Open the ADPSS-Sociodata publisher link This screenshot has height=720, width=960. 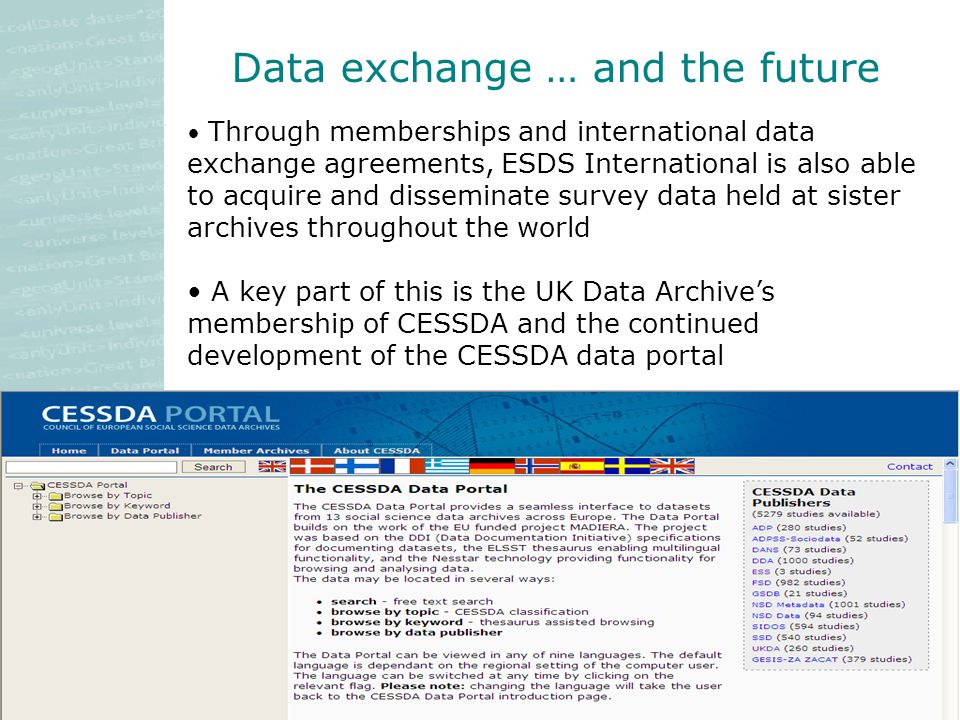tap(796, 539)
